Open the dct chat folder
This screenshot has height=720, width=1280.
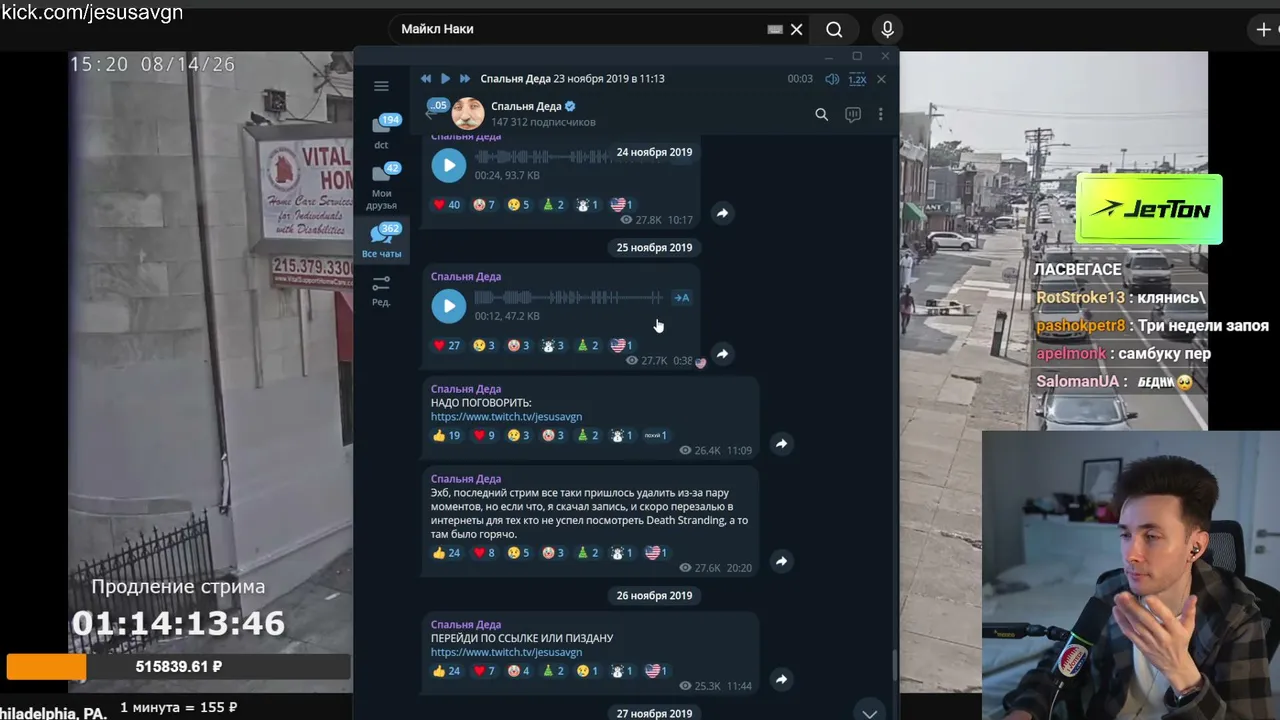coord(381,131)
